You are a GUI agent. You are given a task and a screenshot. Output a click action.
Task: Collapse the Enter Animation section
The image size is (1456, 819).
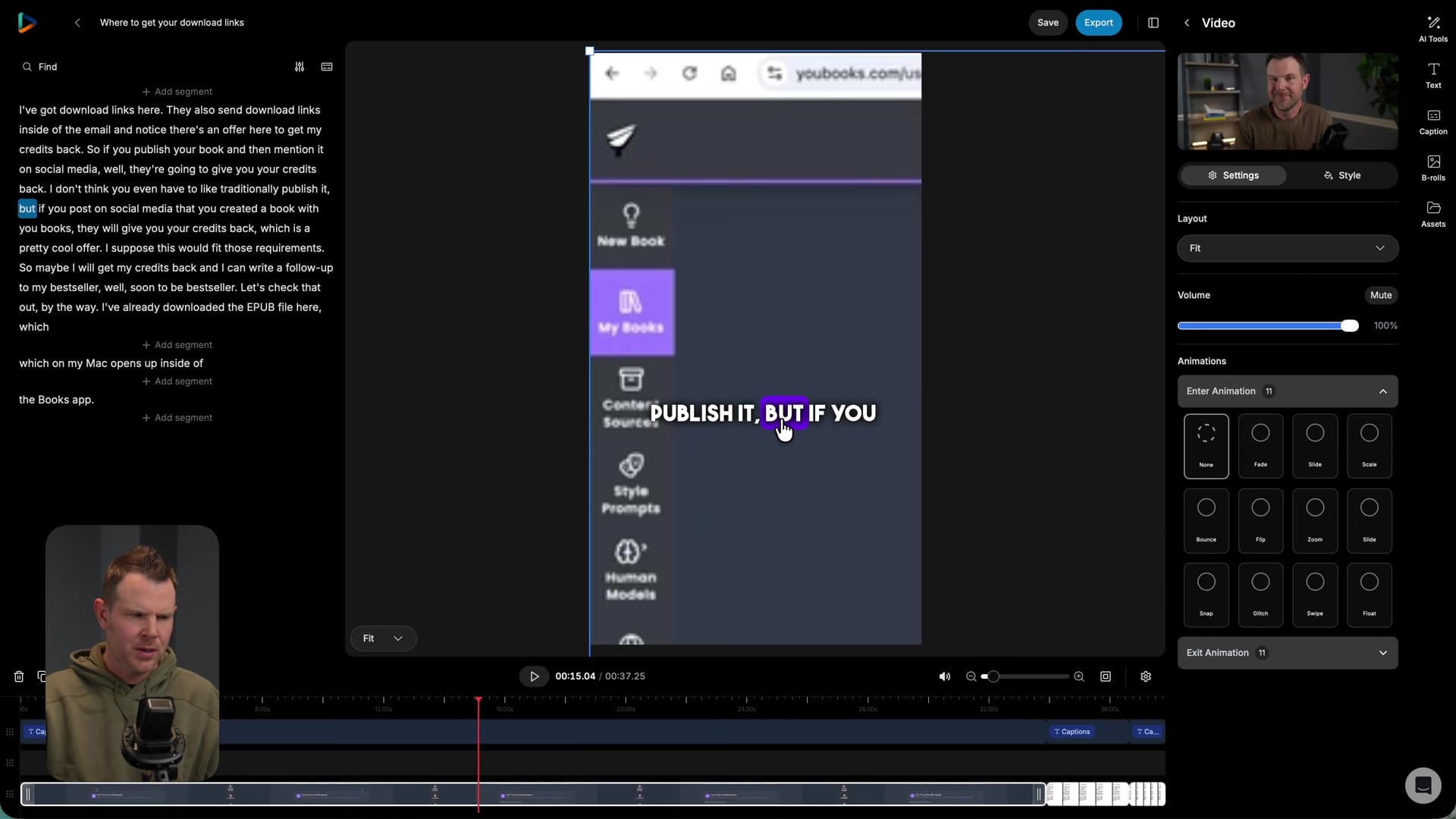click(1288, 391)
